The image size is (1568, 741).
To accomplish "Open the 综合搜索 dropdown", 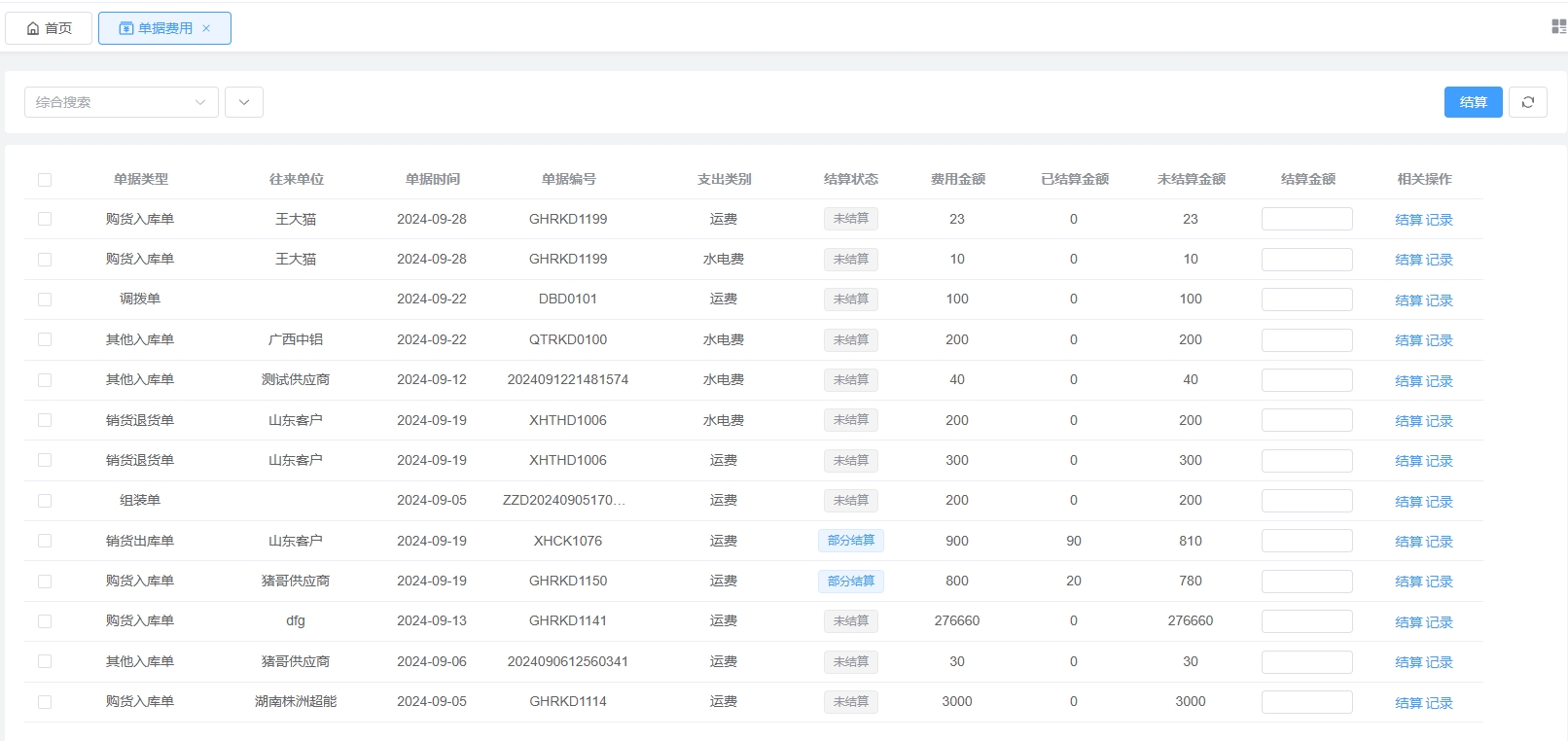I will (121, 102).
